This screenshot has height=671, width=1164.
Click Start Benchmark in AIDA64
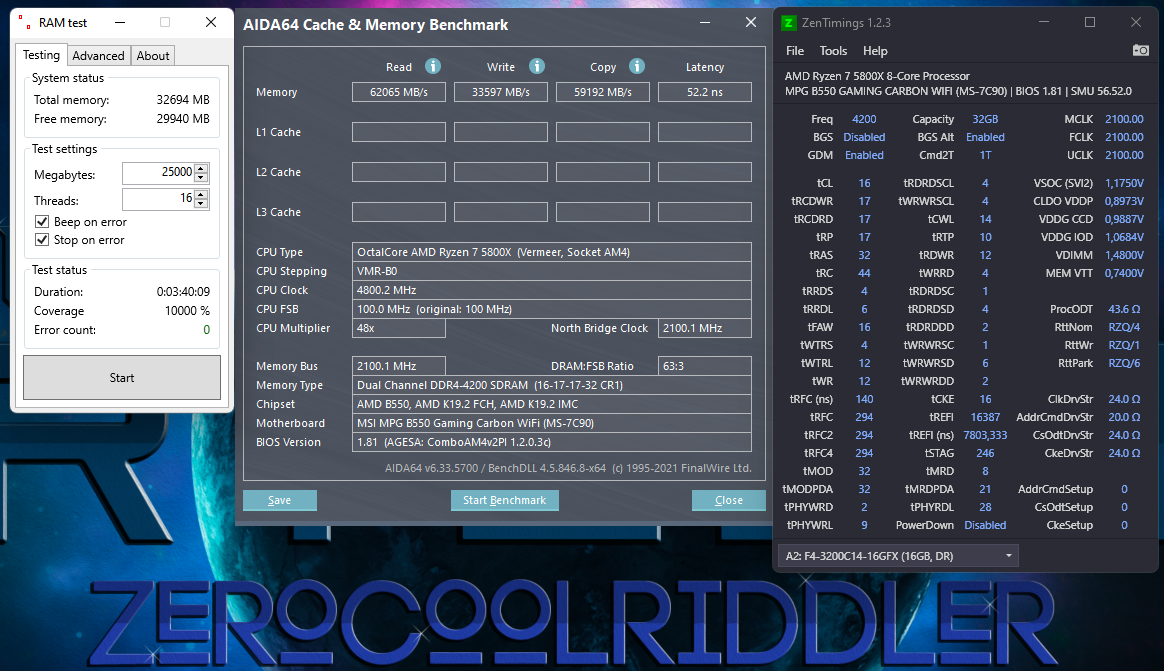(505, 500)
